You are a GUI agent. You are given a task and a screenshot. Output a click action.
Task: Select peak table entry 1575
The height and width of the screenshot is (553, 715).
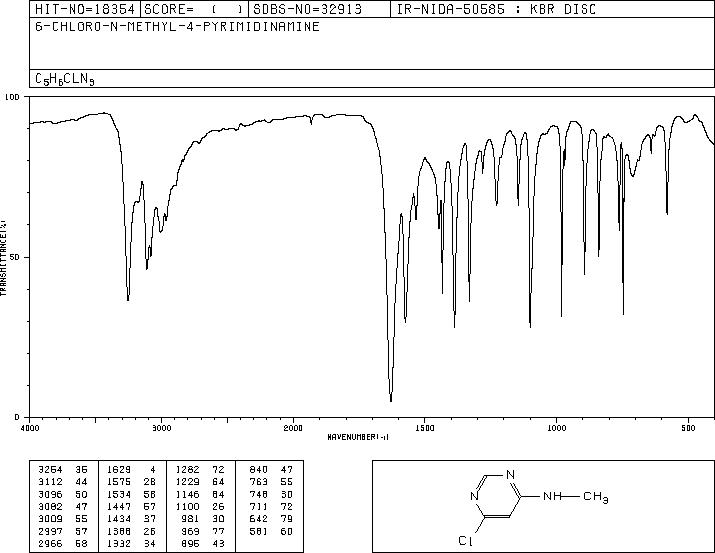119,482
